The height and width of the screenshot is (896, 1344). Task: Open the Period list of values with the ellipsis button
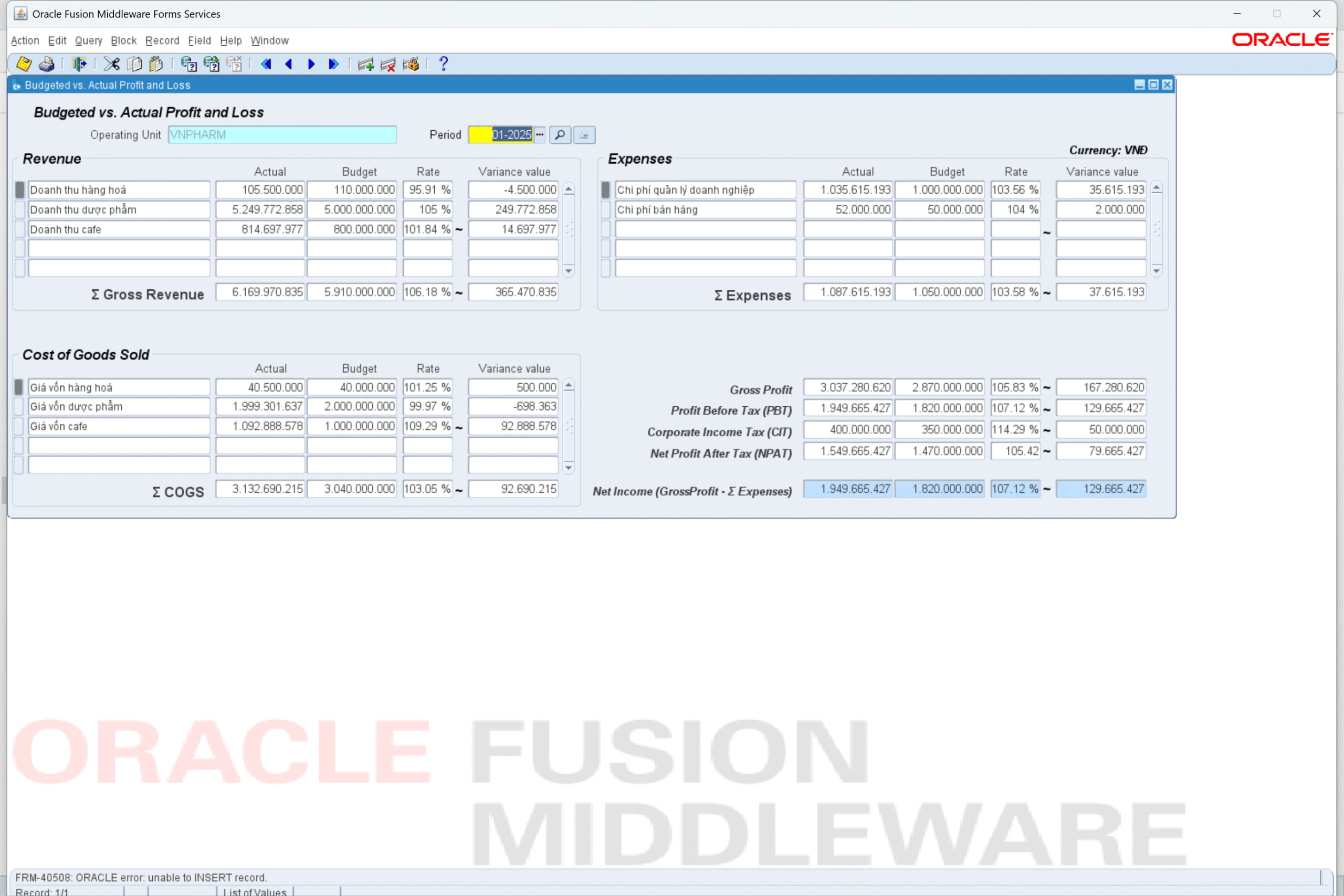540,135
